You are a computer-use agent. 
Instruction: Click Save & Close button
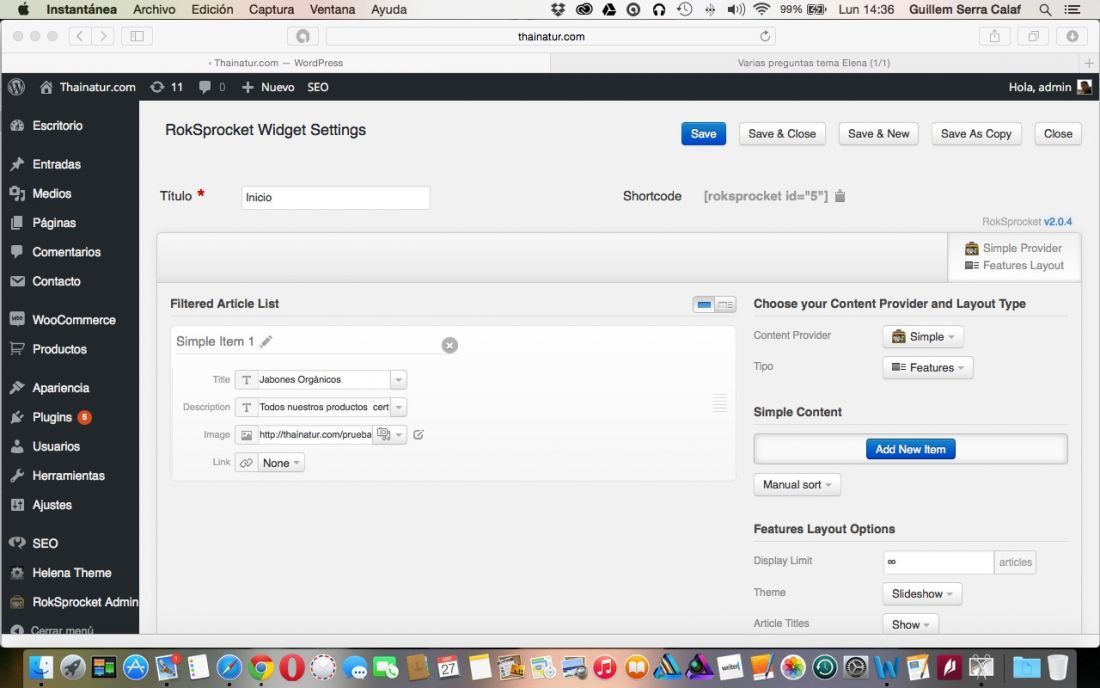point(782,134)
